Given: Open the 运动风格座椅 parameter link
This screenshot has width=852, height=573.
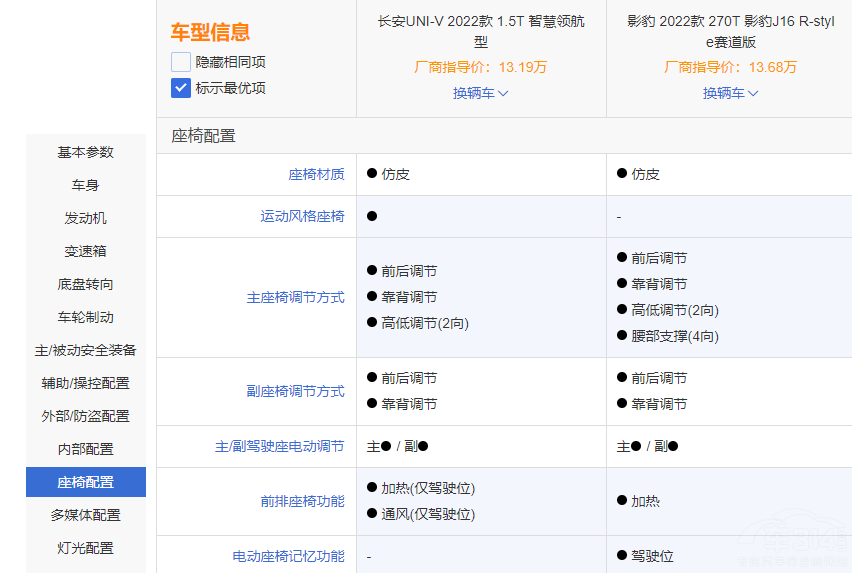Looking at the screenshot, I should (x=302, y=216).
